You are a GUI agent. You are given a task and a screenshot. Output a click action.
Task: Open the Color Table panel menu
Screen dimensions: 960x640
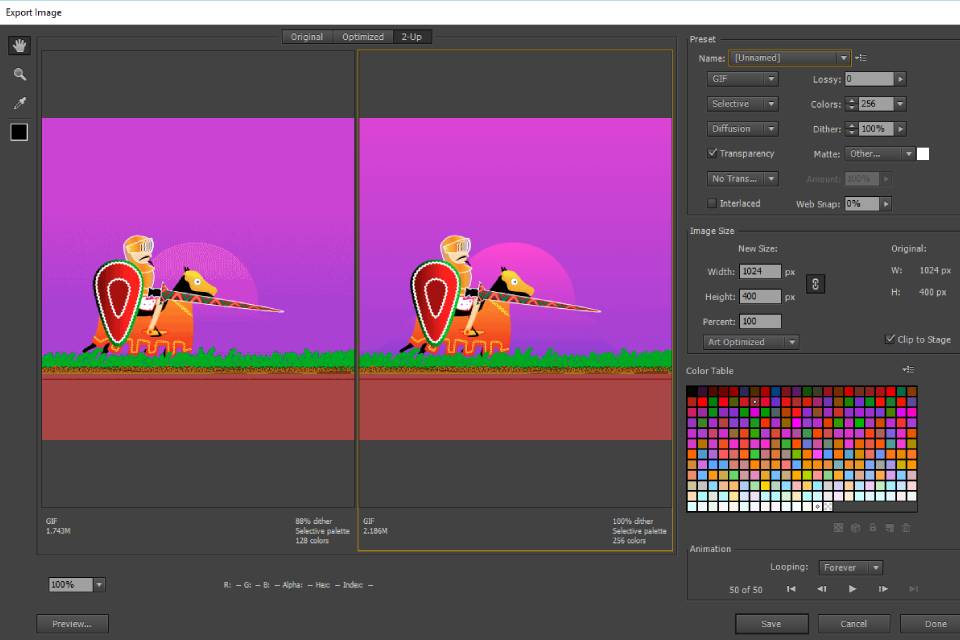click(x=908, y=369)
